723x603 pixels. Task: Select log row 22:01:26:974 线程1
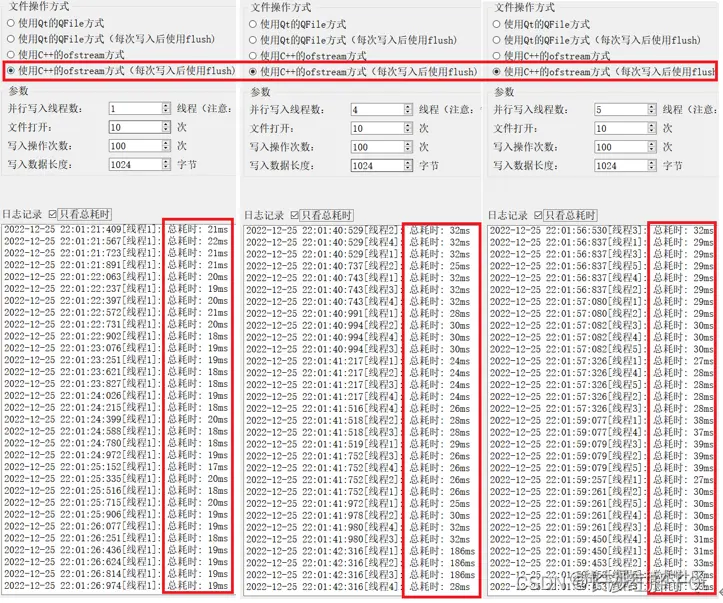[x=116, y=585]
